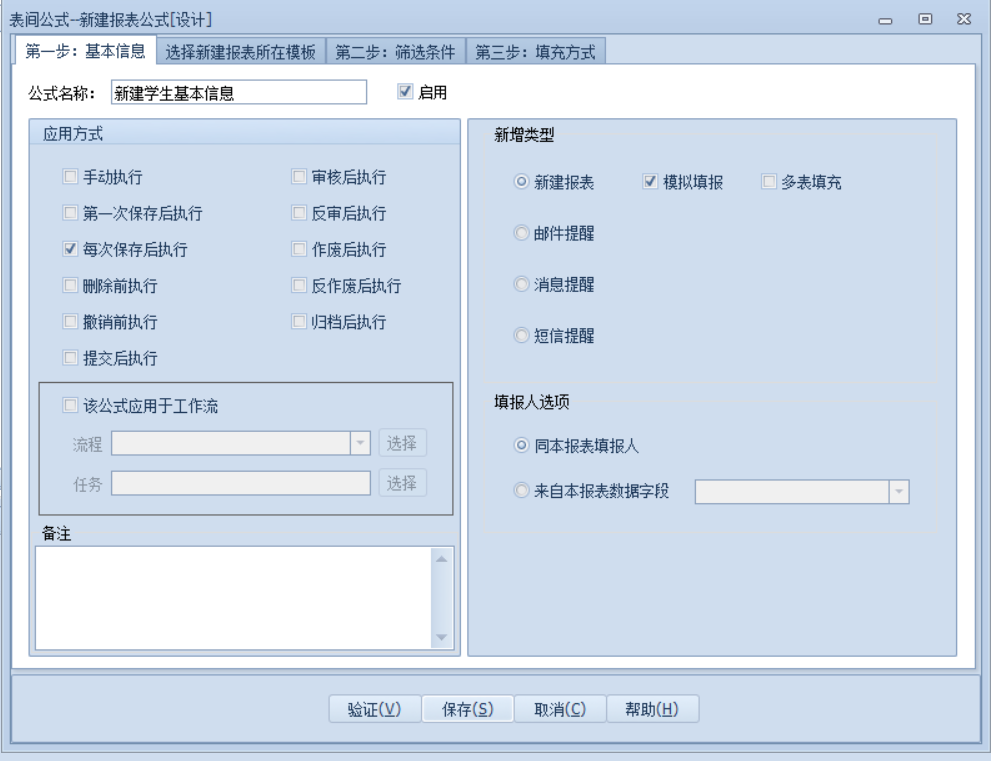
Task: Click the 保存(S) button
Action: [x=467, y=709]
